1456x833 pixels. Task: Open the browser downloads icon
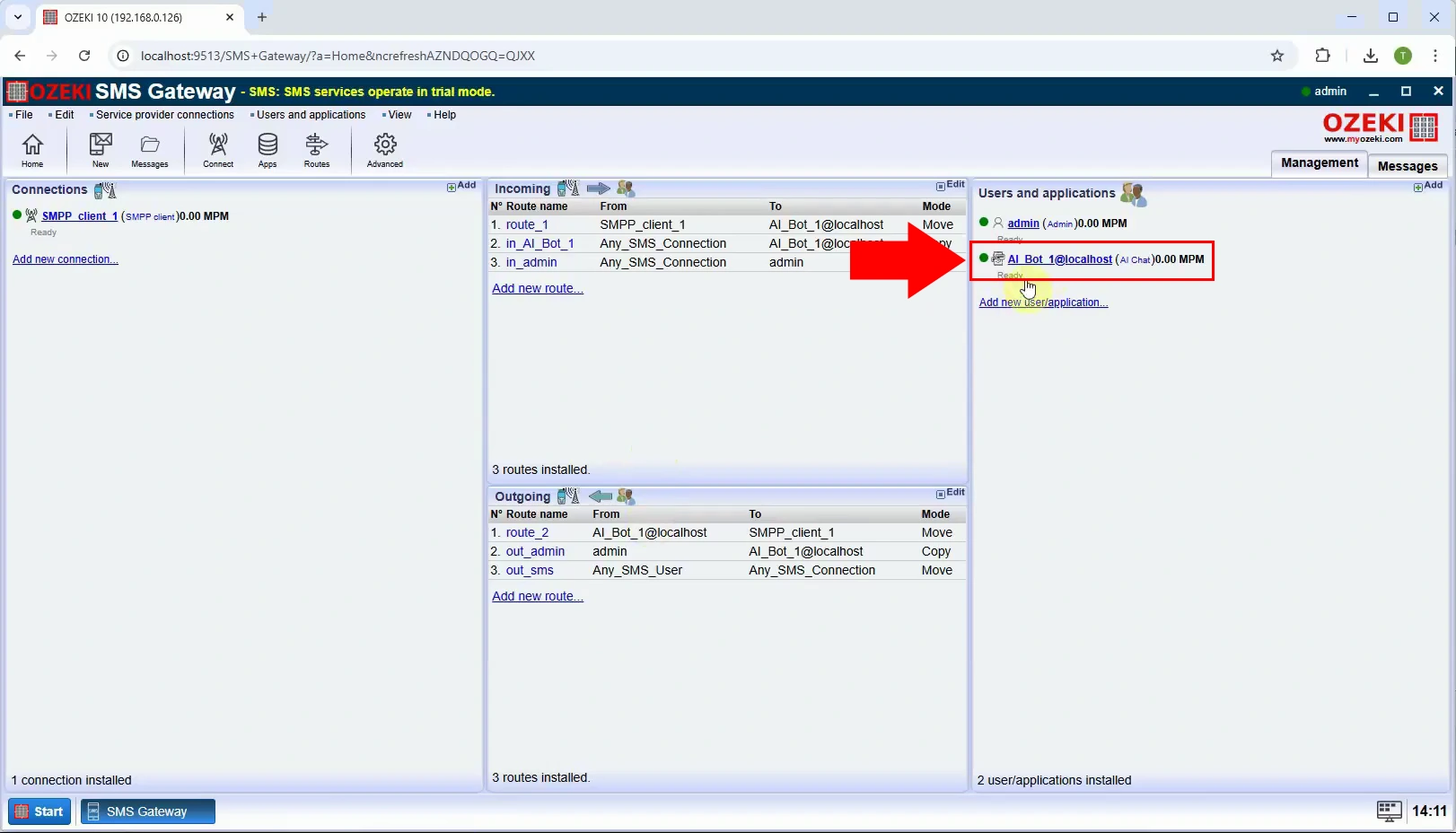(1370, 56)
